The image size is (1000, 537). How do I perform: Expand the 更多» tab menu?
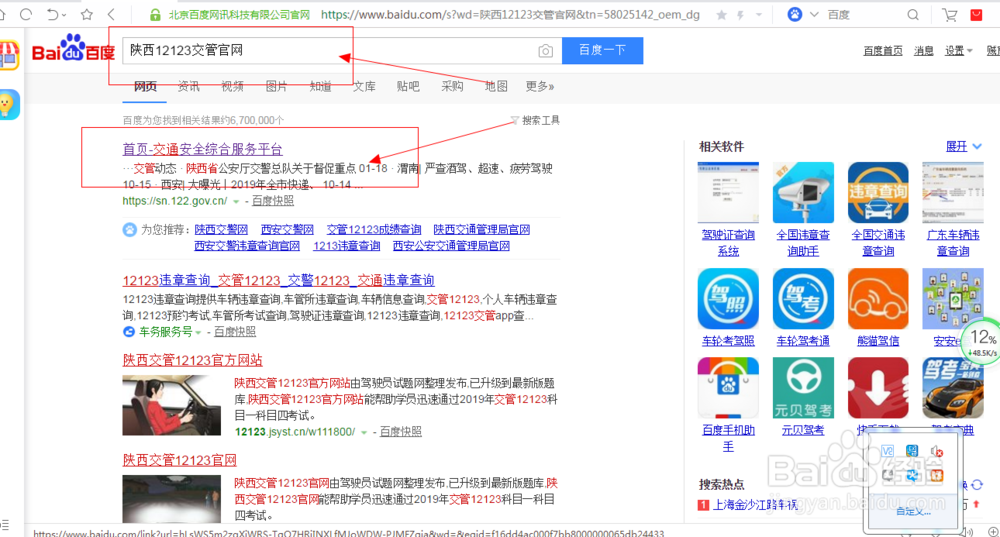(540, 86)
